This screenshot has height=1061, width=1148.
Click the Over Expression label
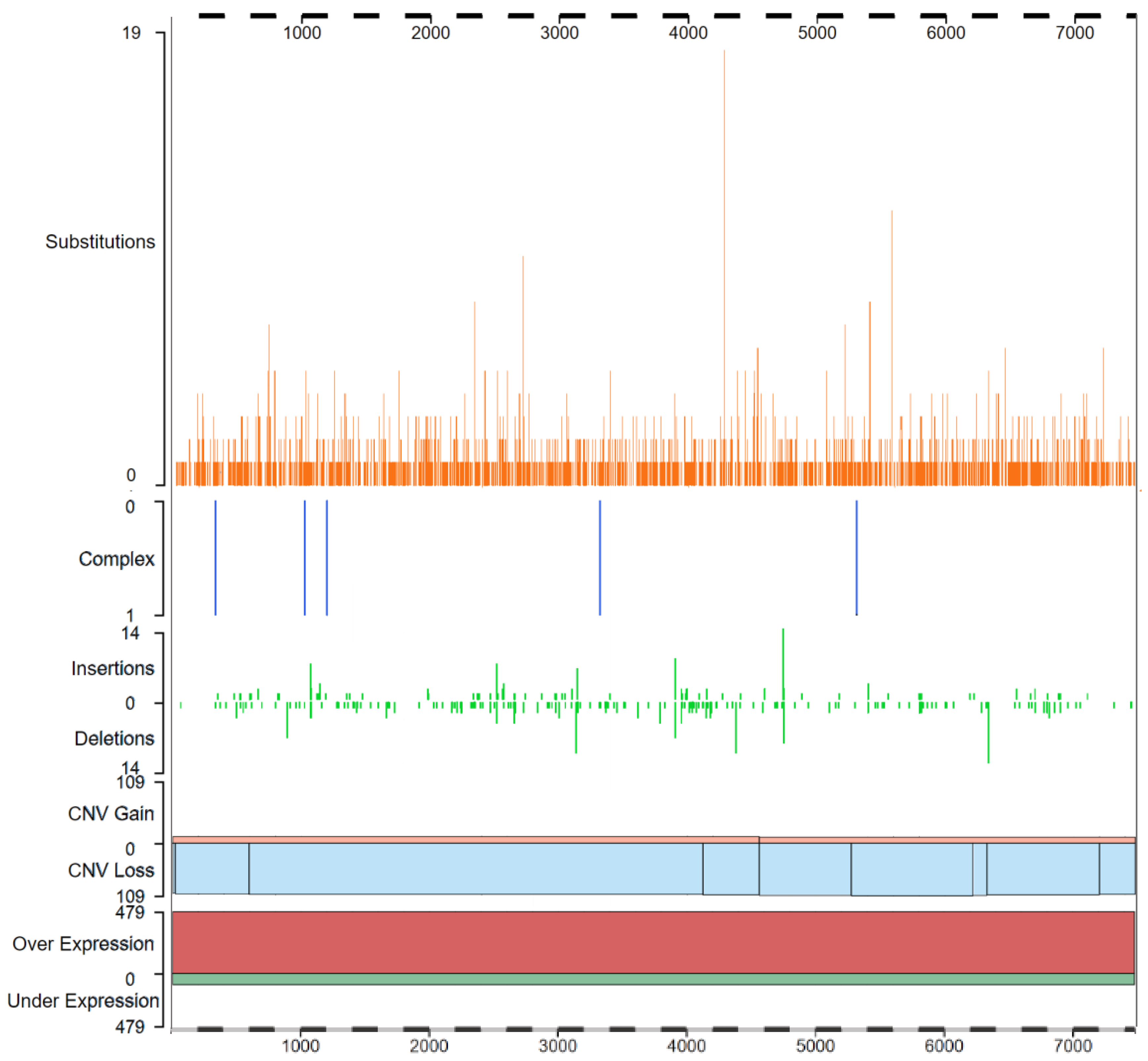83,943
